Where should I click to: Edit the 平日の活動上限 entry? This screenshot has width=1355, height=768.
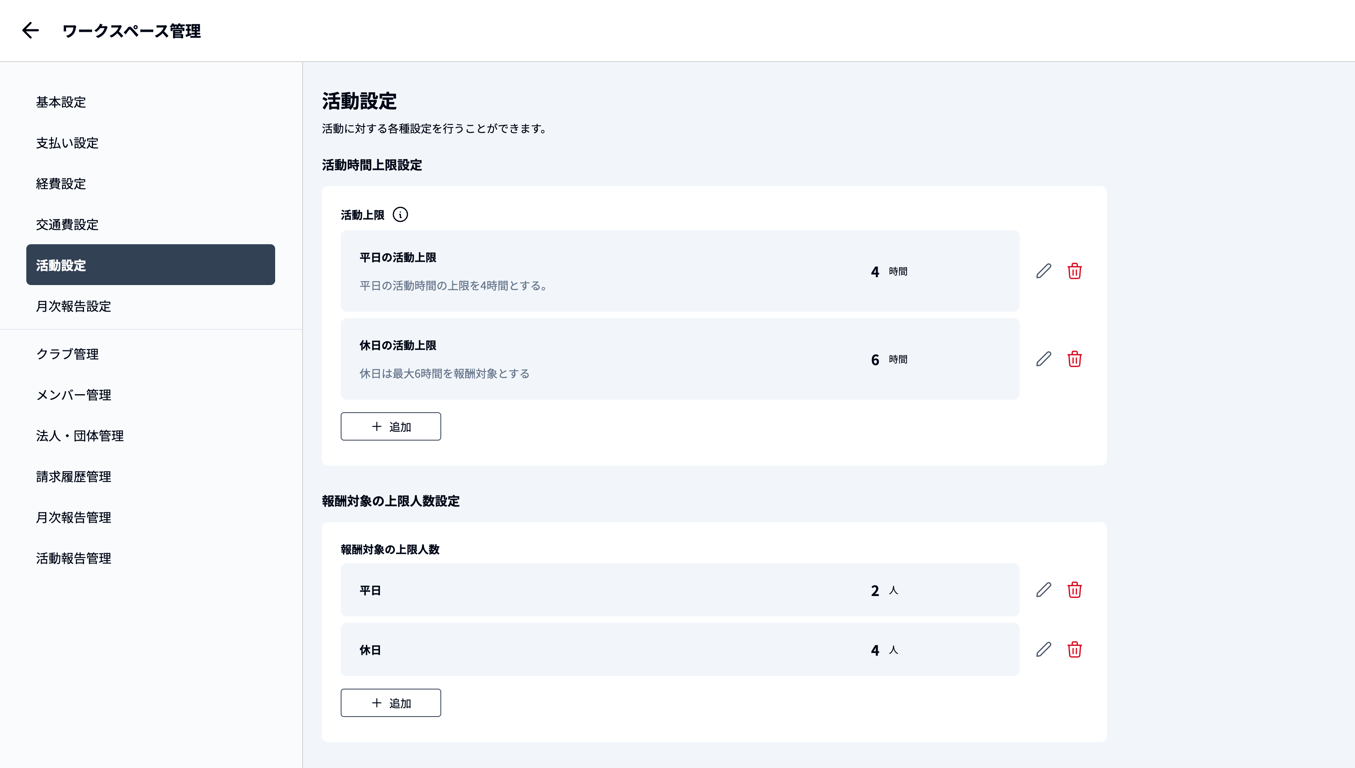[1043, 271]
